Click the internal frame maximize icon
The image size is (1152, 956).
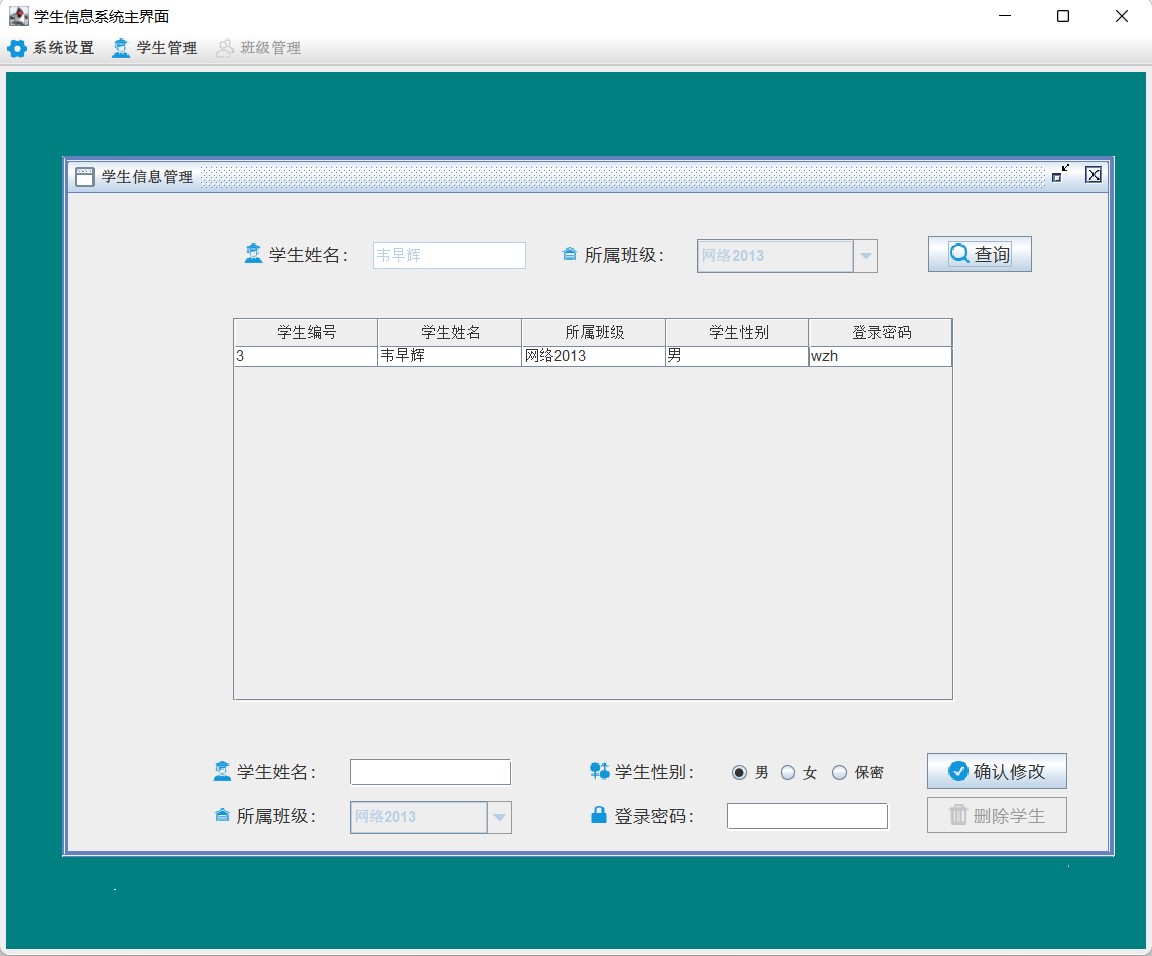tap(1060, 174)
